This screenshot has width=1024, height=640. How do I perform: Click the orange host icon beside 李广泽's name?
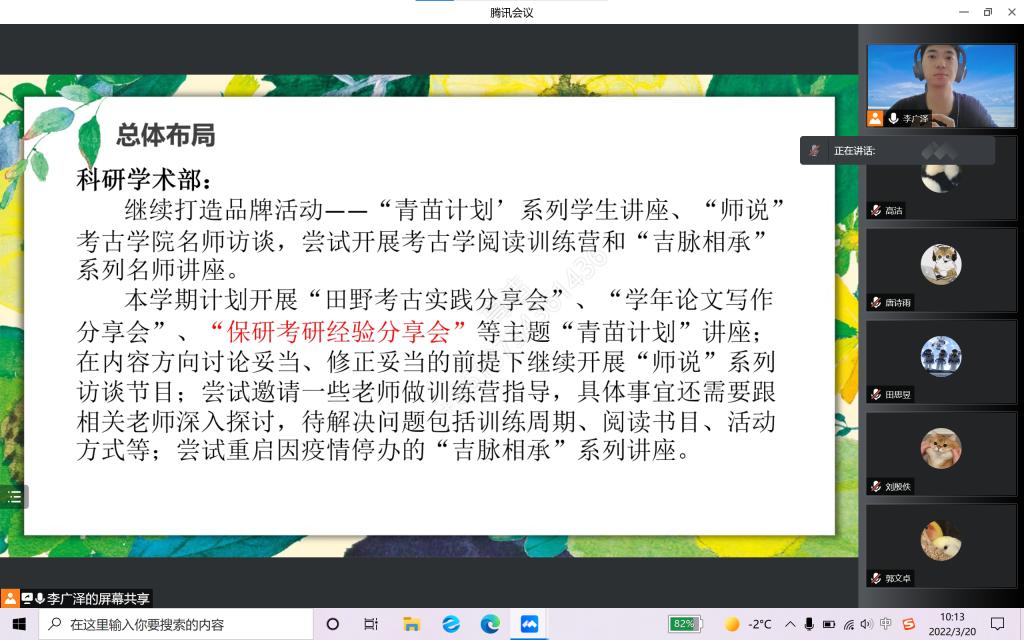coord(875,118)
